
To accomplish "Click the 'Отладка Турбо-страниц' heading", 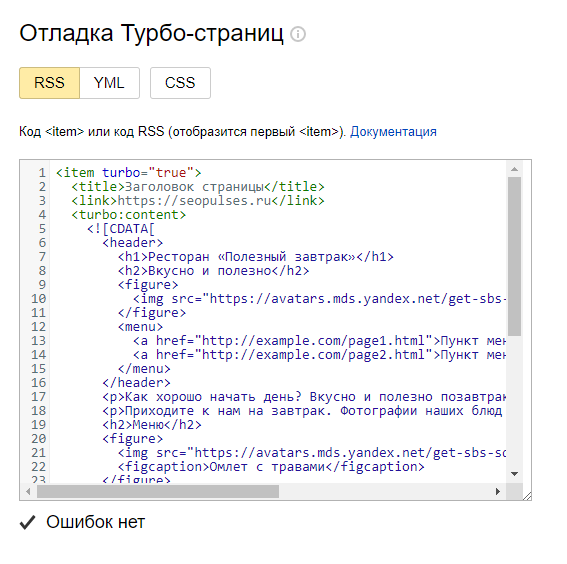I will (x=152, y=33).
